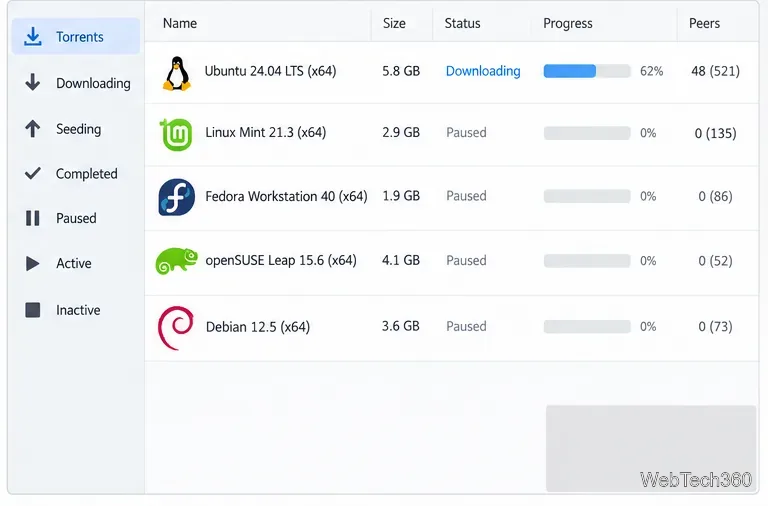The image size is (768, 506).
Task: Click the Tux penguin icon for Ubuntu
Action: coord(177,73)
